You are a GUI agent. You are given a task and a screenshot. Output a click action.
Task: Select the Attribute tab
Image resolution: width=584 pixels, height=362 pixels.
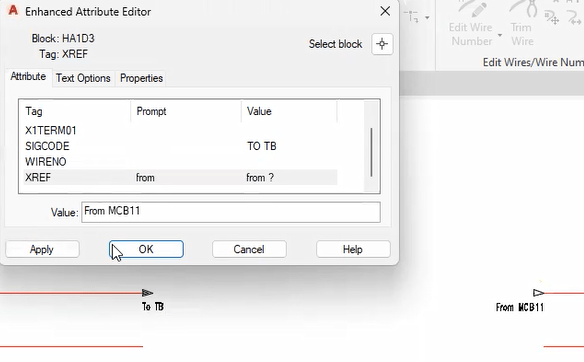click(x=28, y=77)
